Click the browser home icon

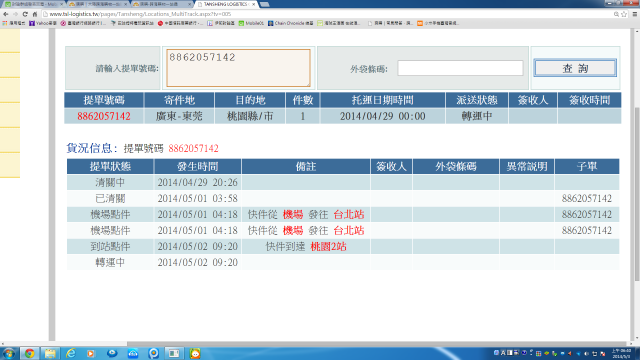click(x=35, y=14)
